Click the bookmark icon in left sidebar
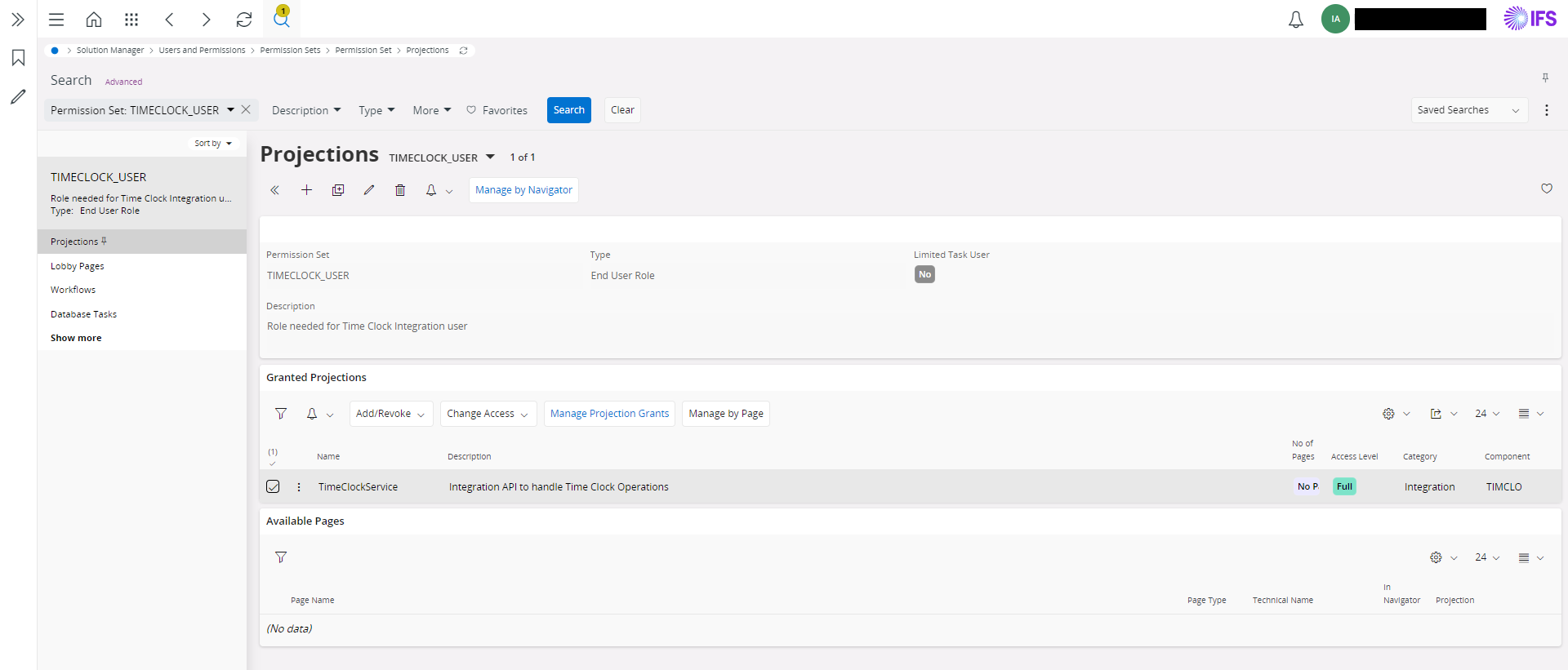The image size is (1568, 670). [18, 58]
